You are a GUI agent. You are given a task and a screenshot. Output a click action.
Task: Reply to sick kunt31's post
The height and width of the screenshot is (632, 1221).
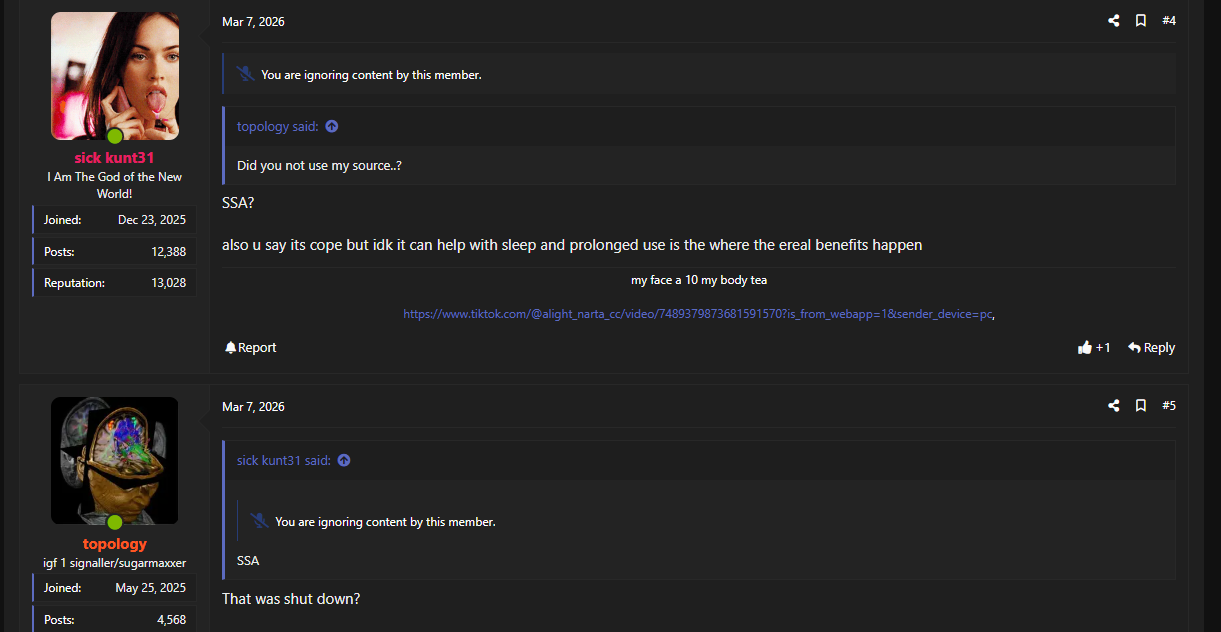tap(1151, 348)
